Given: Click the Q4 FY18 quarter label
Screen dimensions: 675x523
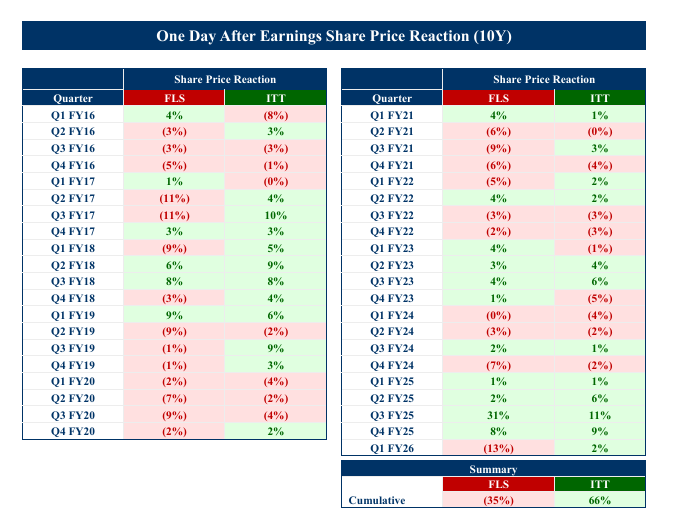Looking at the screenshot, I should [x=73, y=298].
